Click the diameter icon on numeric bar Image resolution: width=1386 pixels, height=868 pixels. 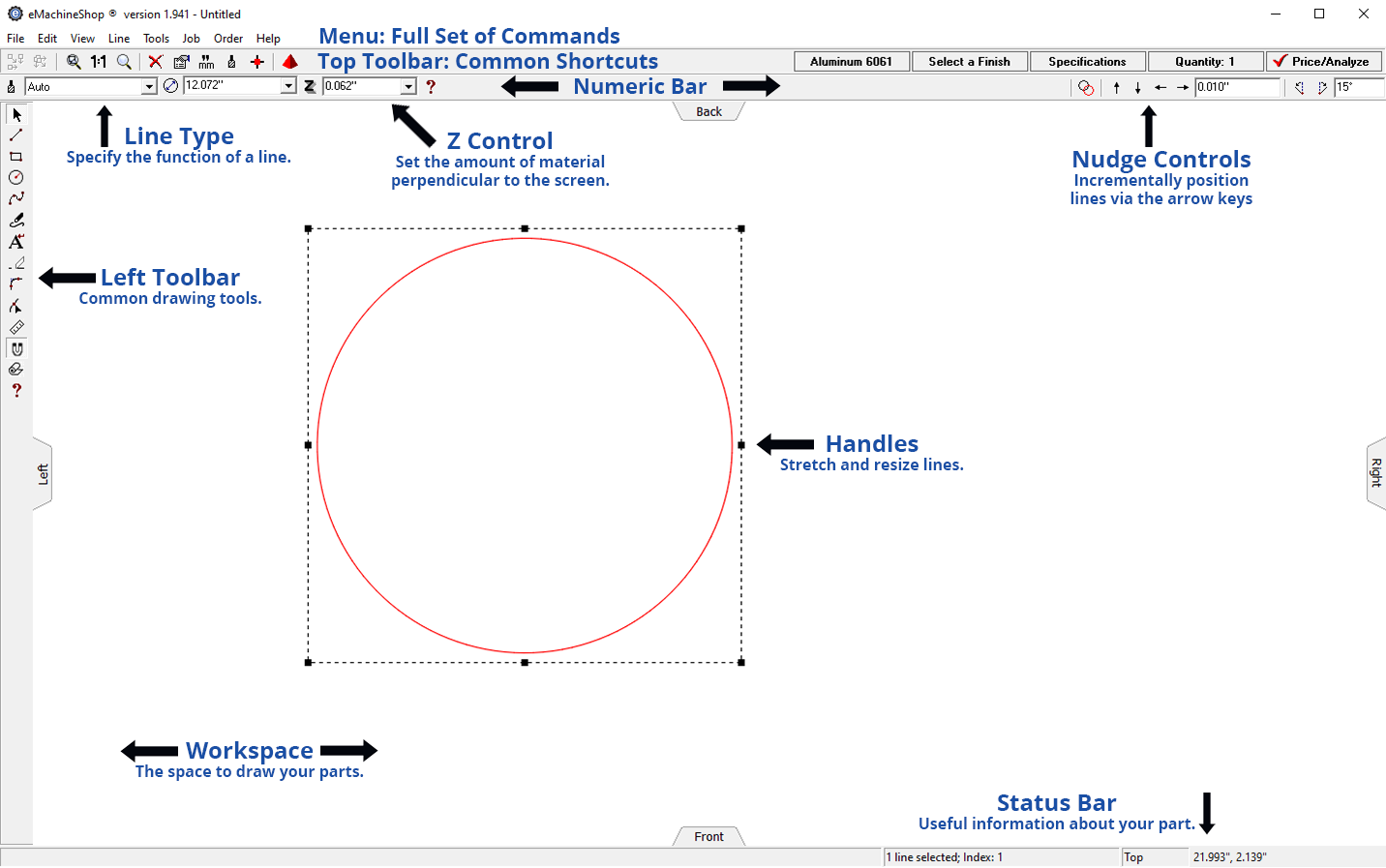tap(171, 85)
